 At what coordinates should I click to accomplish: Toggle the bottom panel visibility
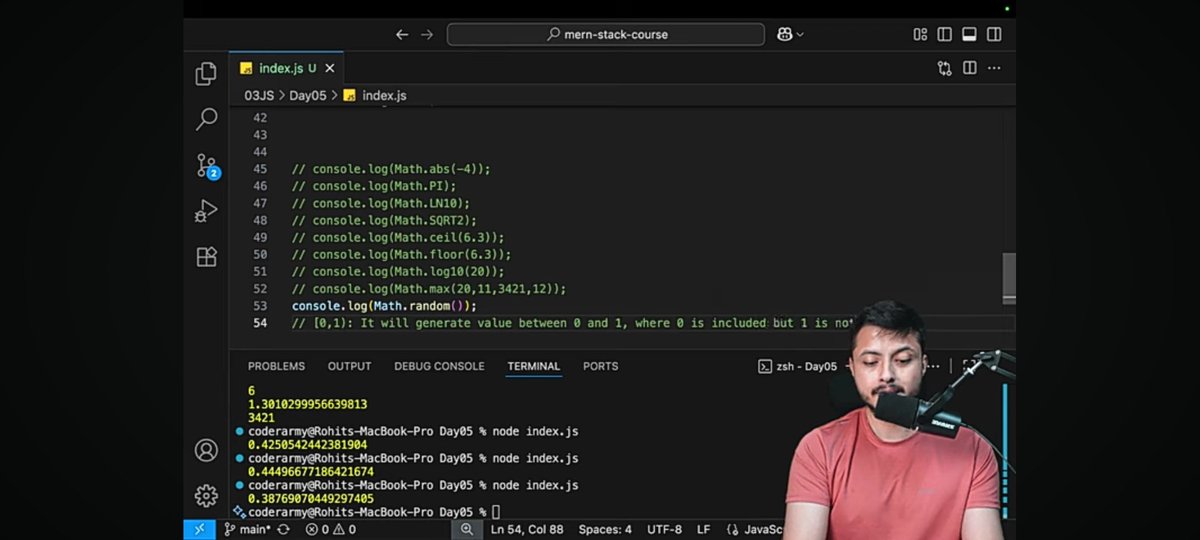[969, 34]
